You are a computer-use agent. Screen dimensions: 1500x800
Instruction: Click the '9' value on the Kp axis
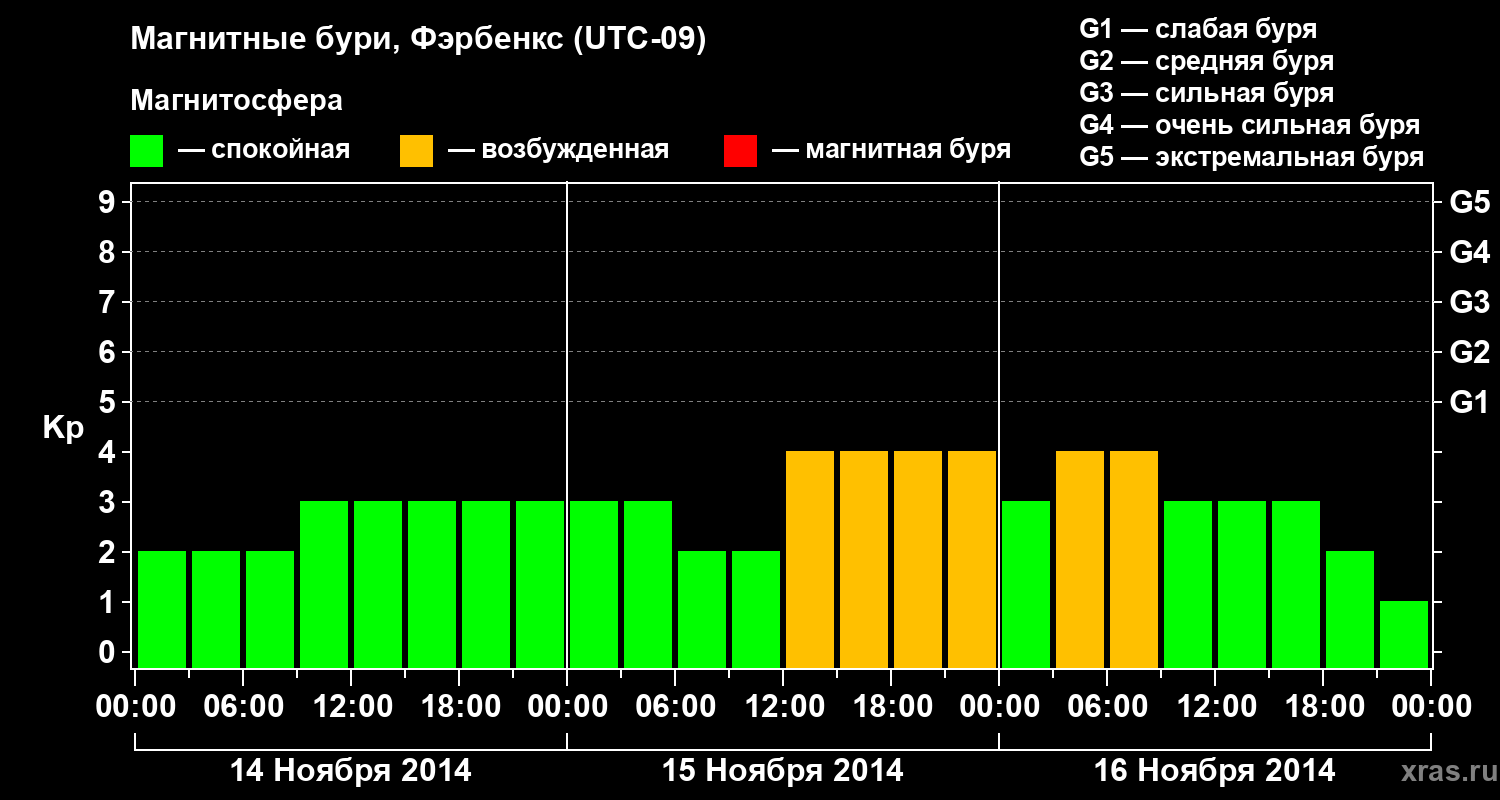tap(109, 202)
